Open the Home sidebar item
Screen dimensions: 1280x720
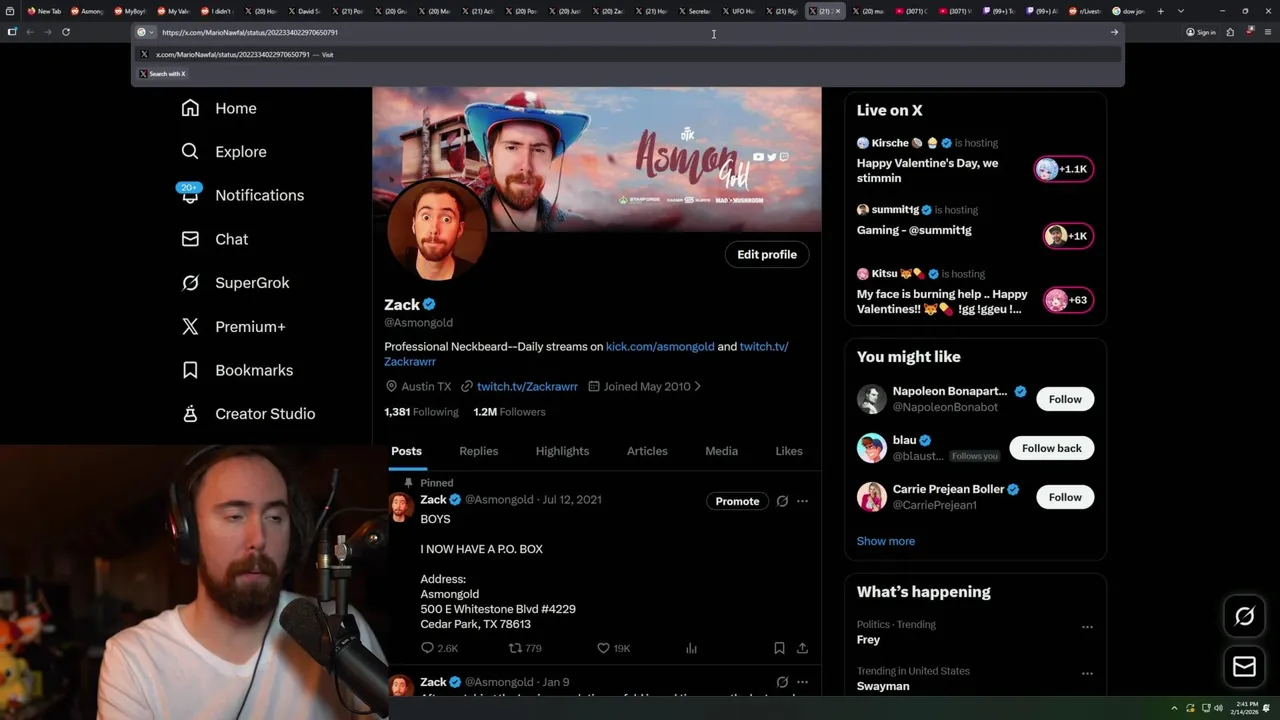pos(219,108)
